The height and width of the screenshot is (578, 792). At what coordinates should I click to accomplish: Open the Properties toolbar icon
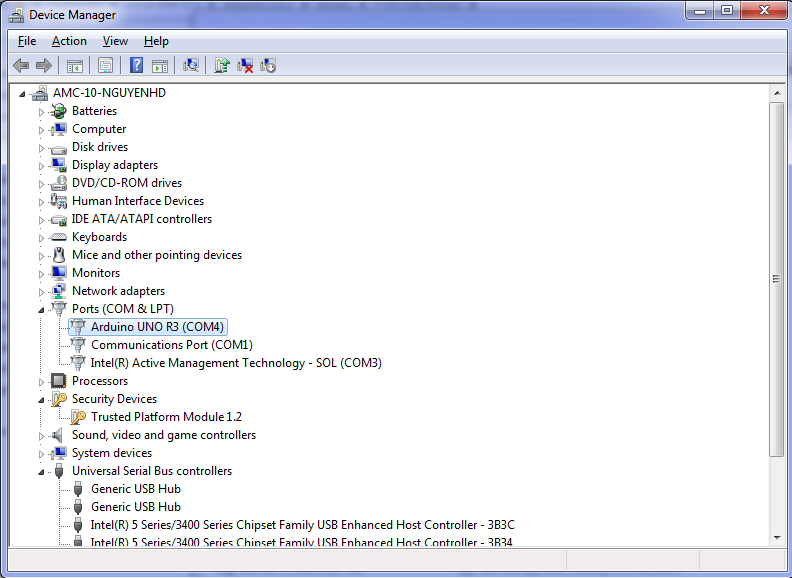click(106, 65)
